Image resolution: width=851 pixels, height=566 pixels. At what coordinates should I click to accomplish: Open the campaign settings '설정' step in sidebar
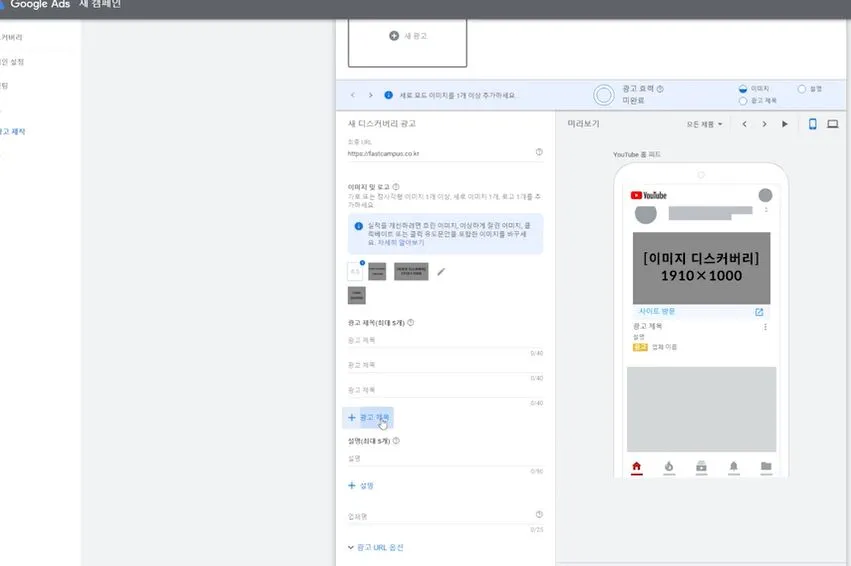[12, 62]
